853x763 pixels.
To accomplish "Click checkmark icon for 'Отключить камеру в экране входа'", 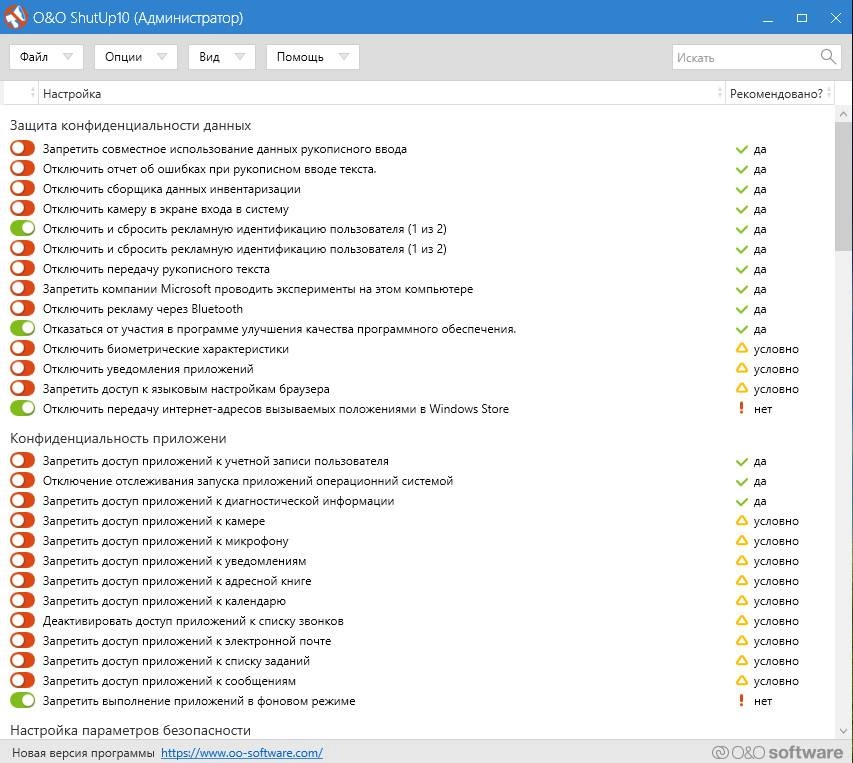I will [x=741, y=209].
